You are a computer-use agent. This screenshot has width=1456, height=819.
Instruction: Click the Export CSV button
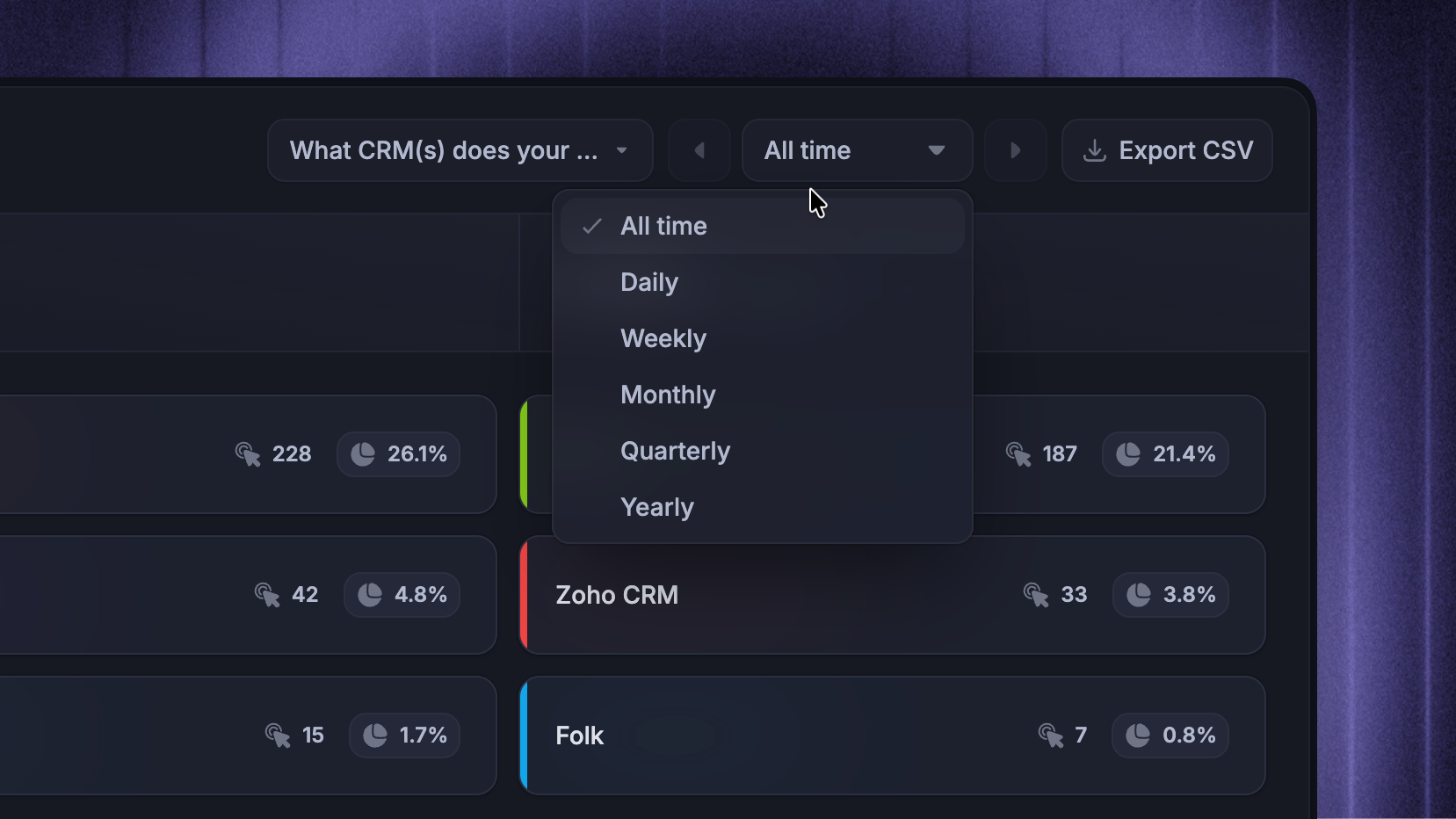1168,150
